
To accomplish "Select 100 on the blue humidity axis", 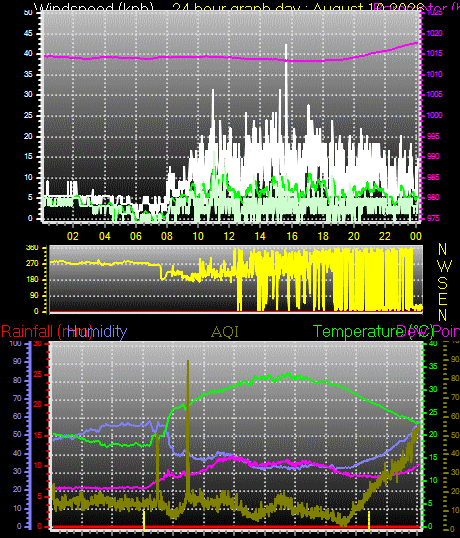I will tap(15, 343).
